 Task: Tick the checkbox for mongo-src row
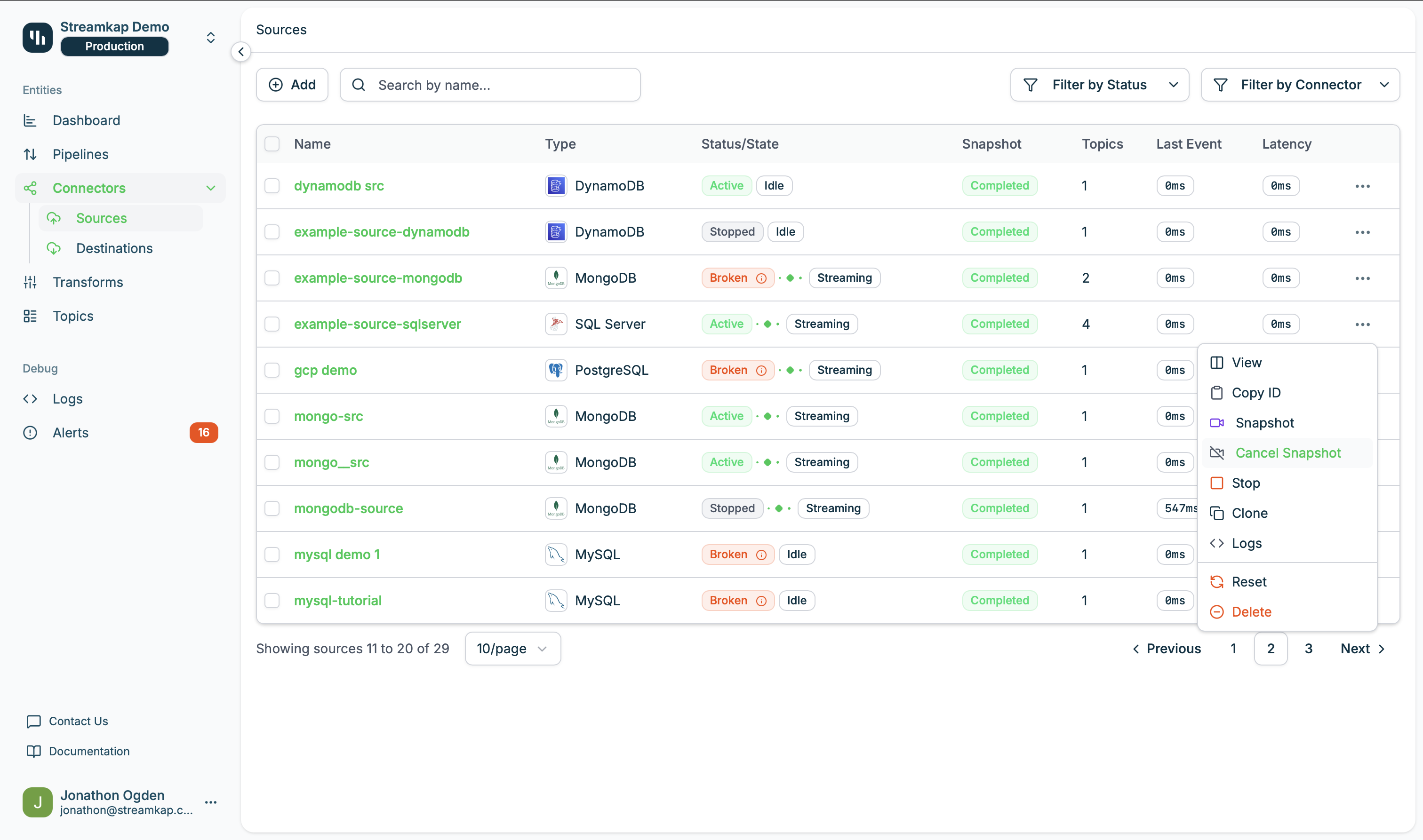click(x=272, y=416)
